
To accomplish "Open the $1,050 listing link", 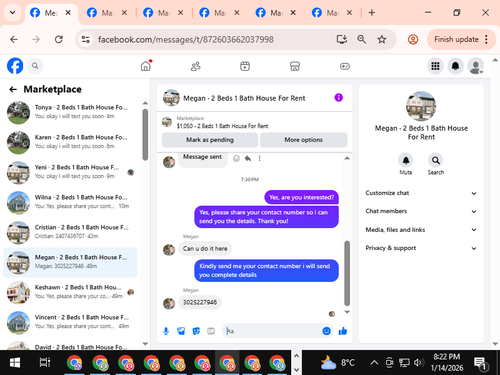I will pos(222,126).
